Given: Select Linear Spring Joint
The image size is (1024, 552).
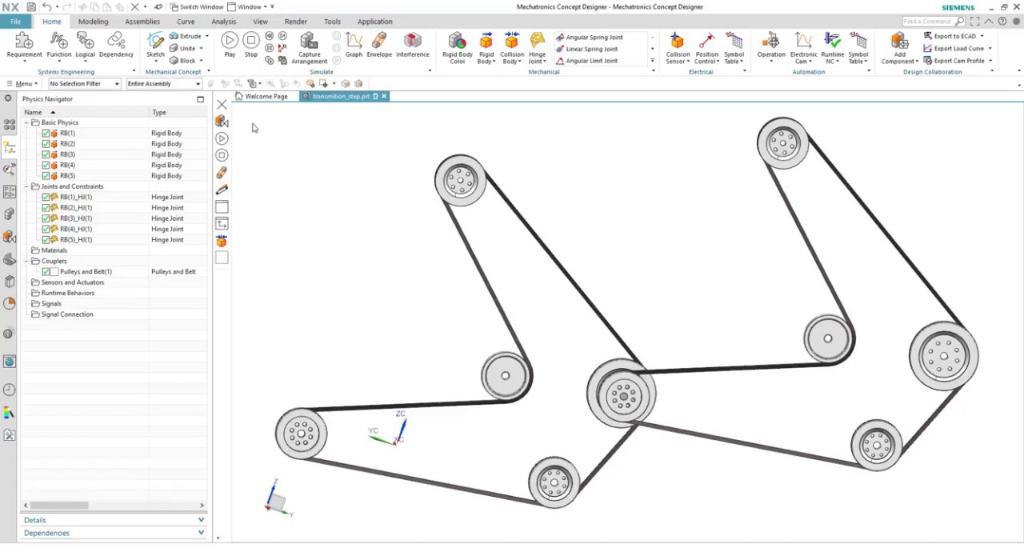Looking at the screenshot, I should click(586, 49).
